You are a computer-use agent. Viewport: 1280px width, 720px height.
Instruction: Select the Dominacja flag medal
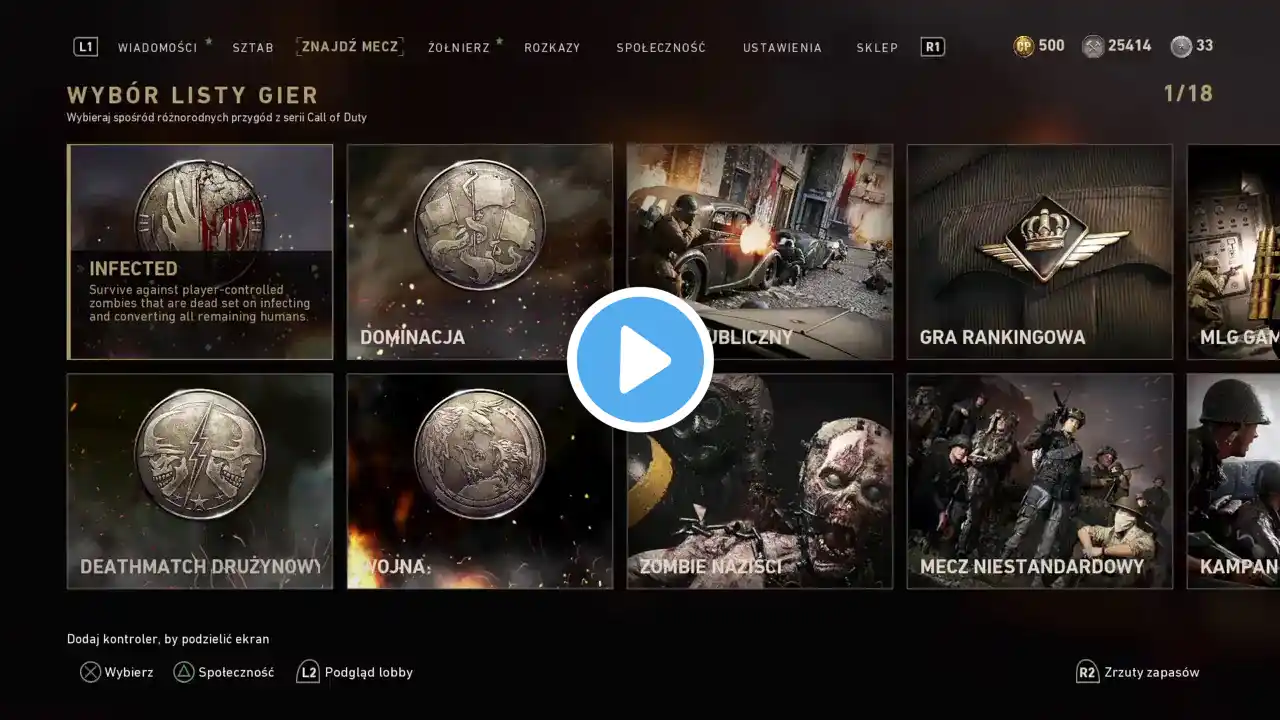[480, 226]
